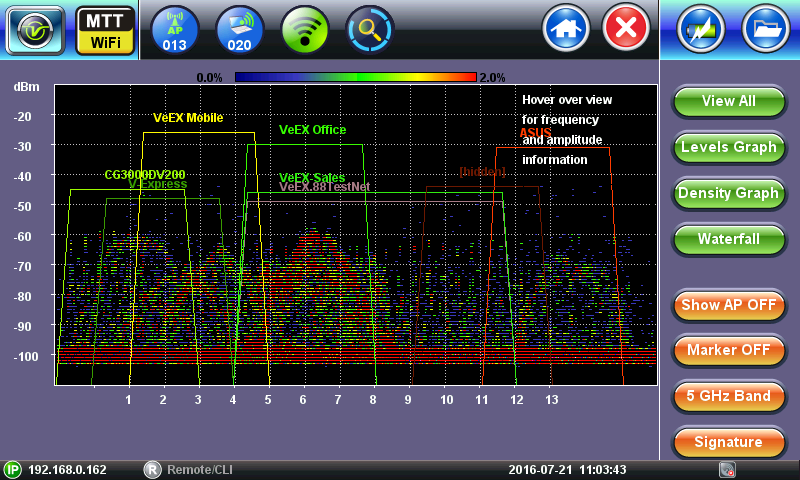Open the AP 013 access point list
Image resolution: width=800 pixels, height=480 pixels.
click(175, 29)
